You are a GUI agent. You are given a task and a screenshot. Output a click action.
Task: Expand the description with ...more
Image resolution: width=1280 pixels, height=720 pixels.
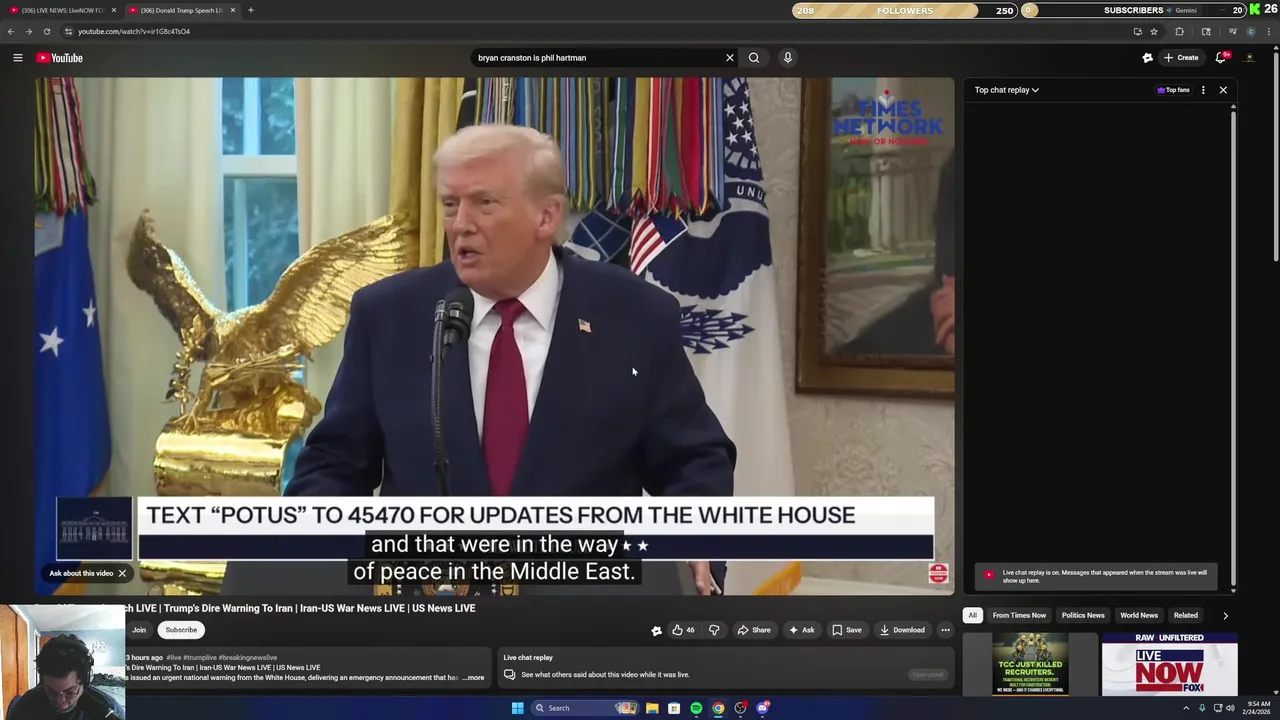coord(473,678)
